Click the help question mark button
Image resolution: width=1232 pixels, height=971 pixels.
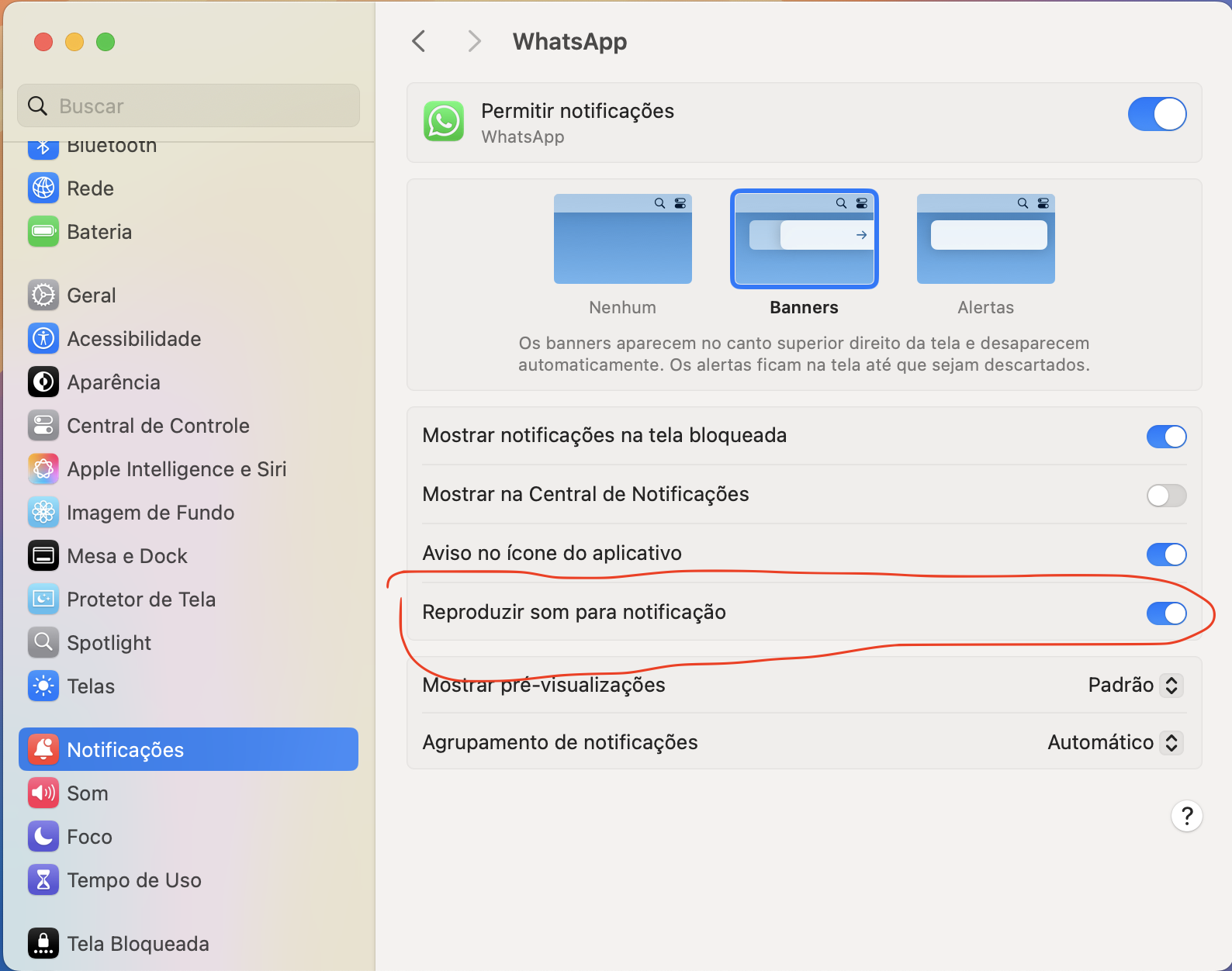(x=1187, y=816)
